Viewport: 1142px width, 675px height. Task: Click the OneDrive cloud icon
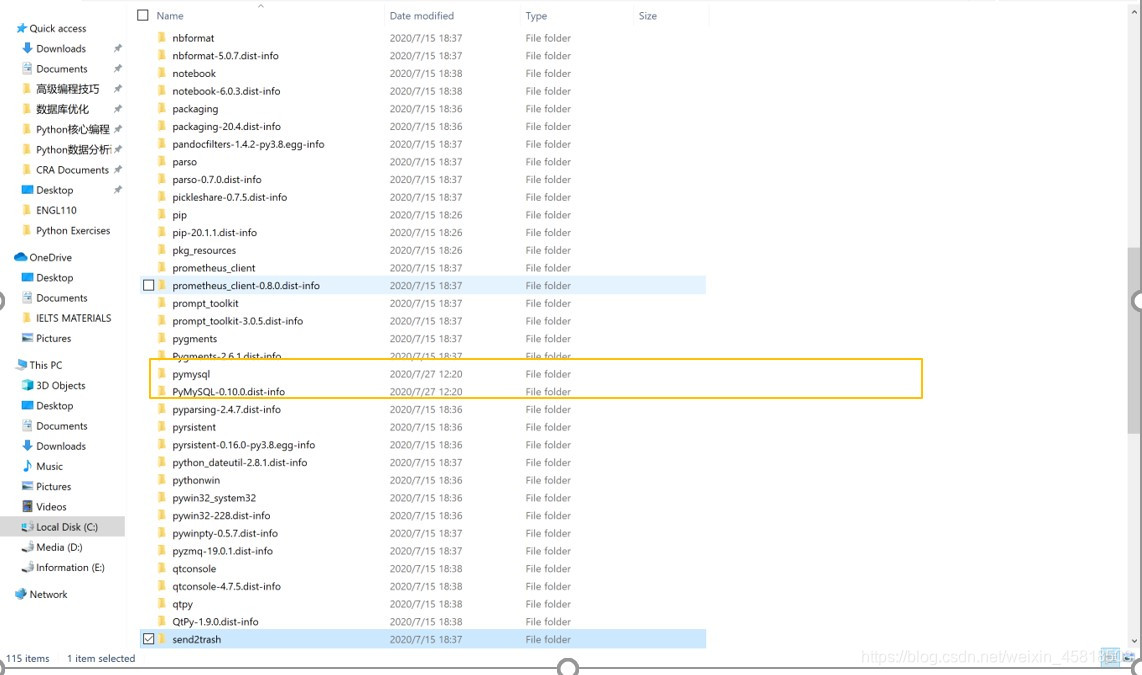coord(20,257)
